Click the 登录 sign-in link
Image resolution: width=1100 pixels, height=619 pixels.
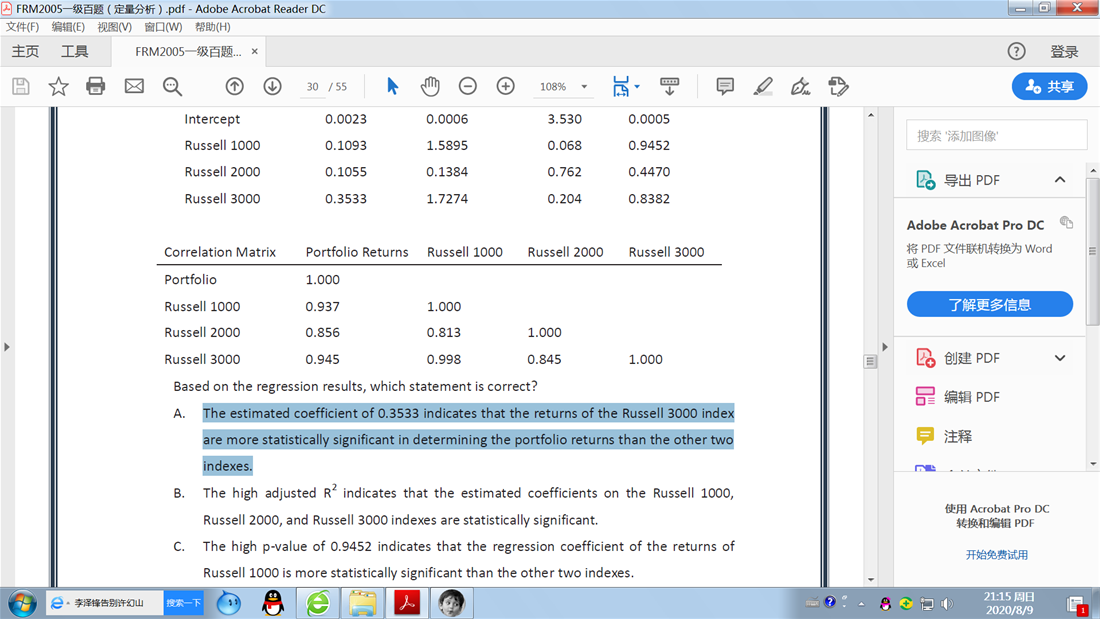pyautogui.click(x=1064, y=51)
